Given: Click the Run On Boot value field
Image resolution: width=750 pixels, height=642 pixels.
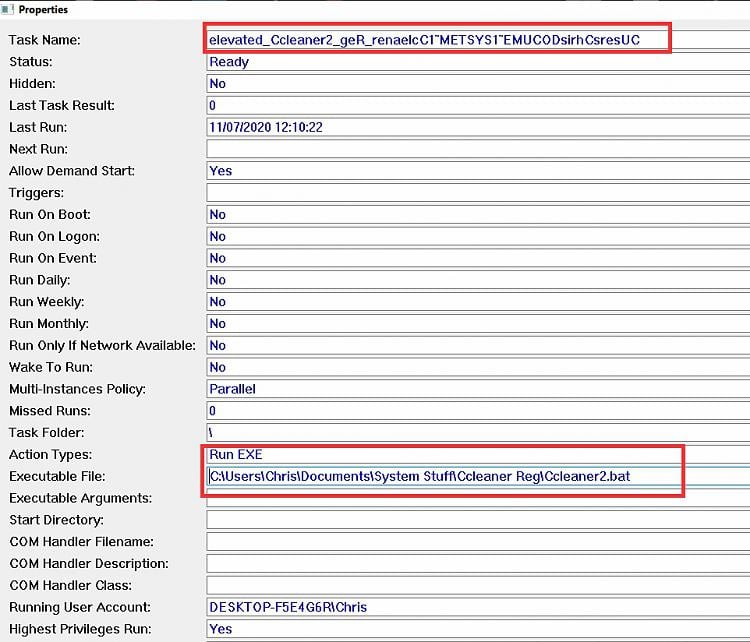Looking at the screenshot, I should [x=478, y=214].
